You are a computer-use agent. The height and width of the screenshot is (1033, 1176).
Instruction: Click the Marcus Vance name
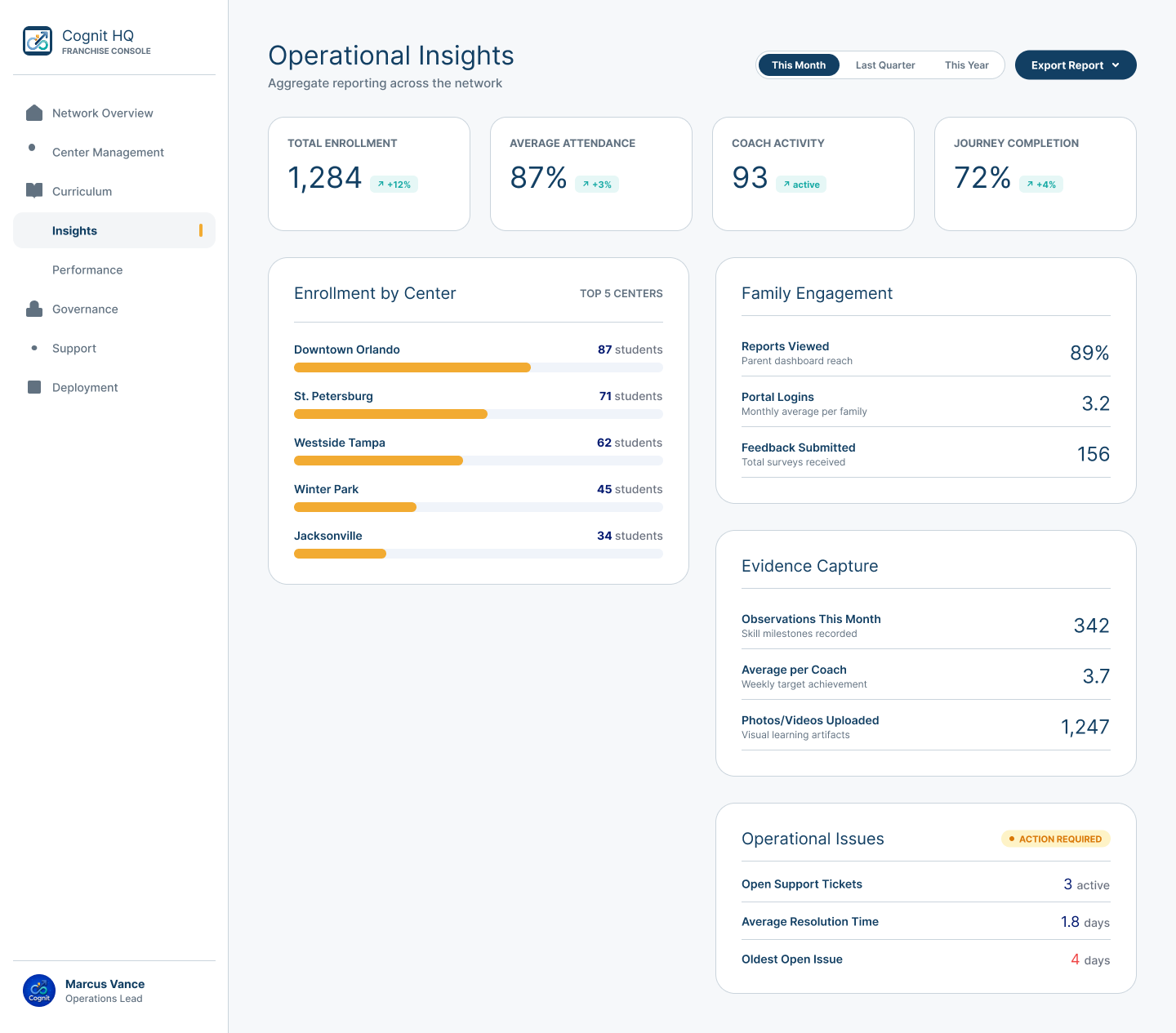pos(105,984)
